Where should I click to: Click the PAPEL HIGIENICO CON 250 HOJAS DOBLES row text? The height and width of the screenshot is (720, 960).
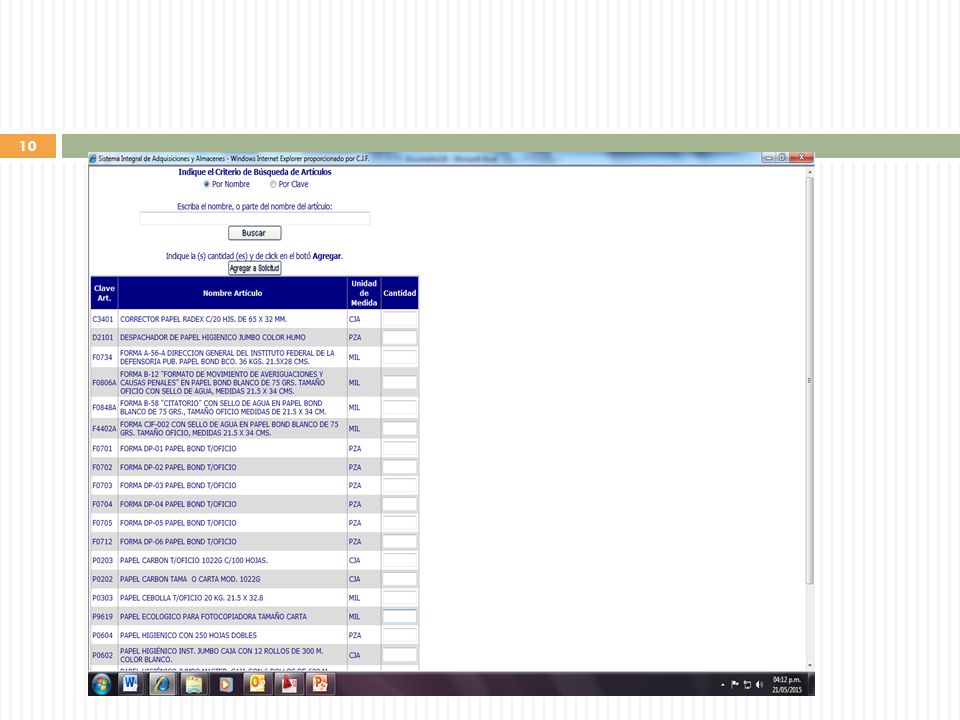click(189, 636)
